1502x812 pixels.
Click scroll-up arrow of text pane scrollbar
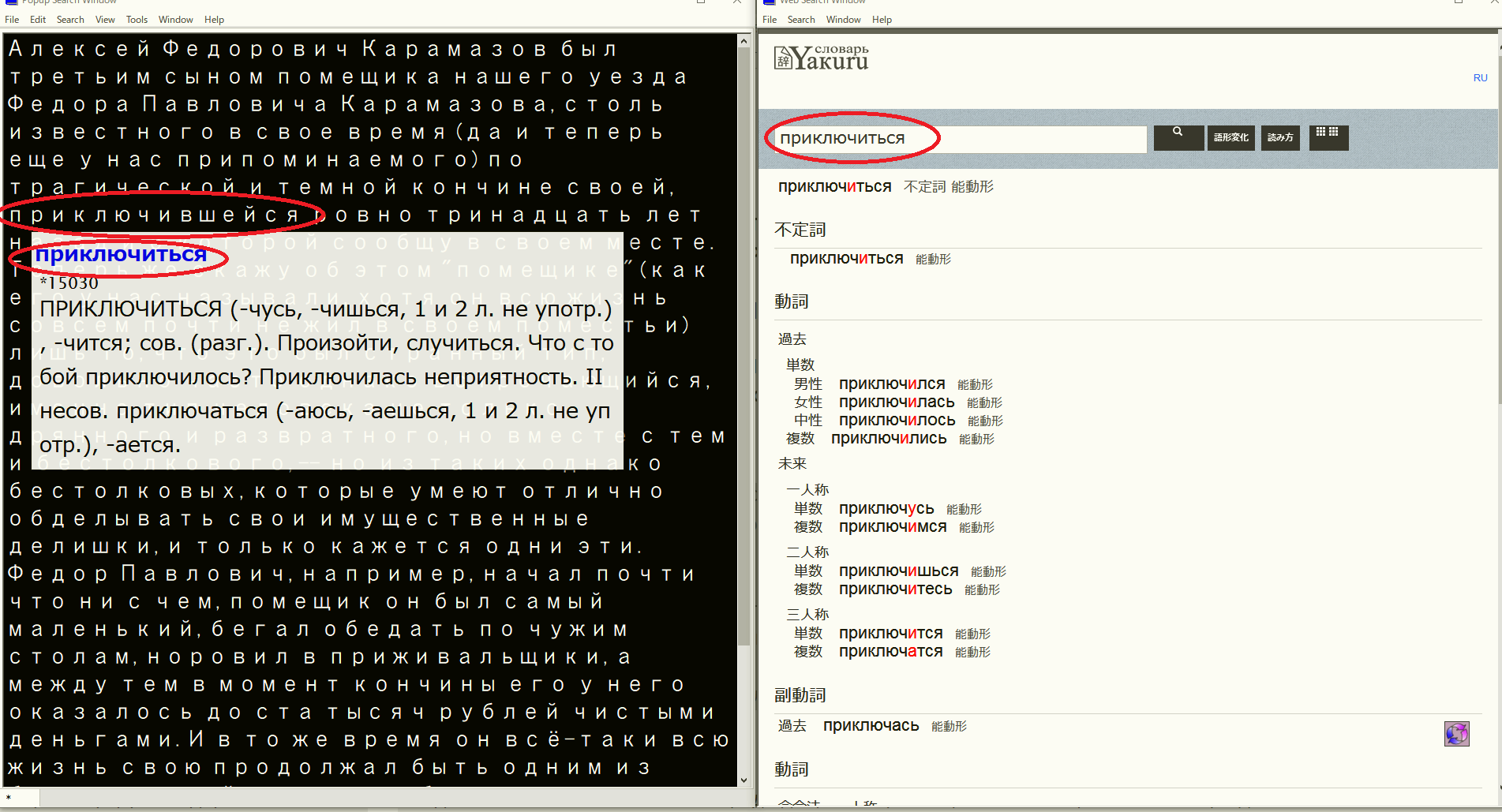click(x=744, y=40)
